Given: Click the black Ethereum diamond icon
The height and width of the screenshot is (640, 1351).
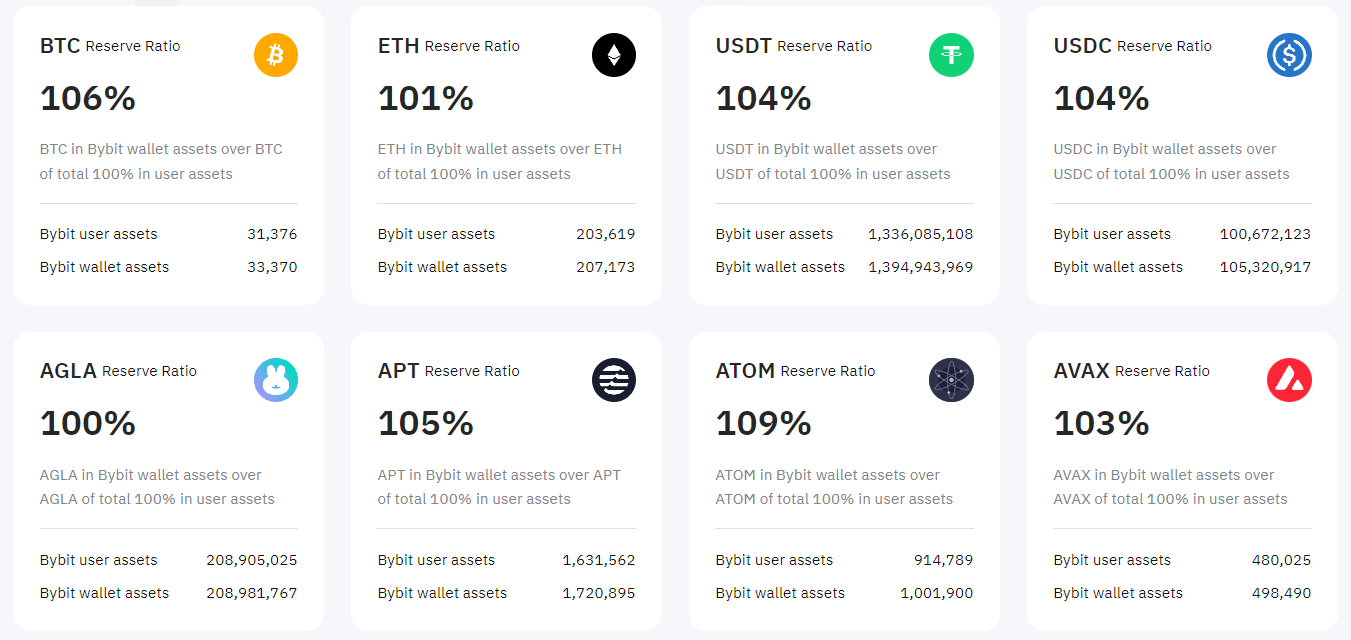Looking at the screenshot, I should [x=614, y=55].
